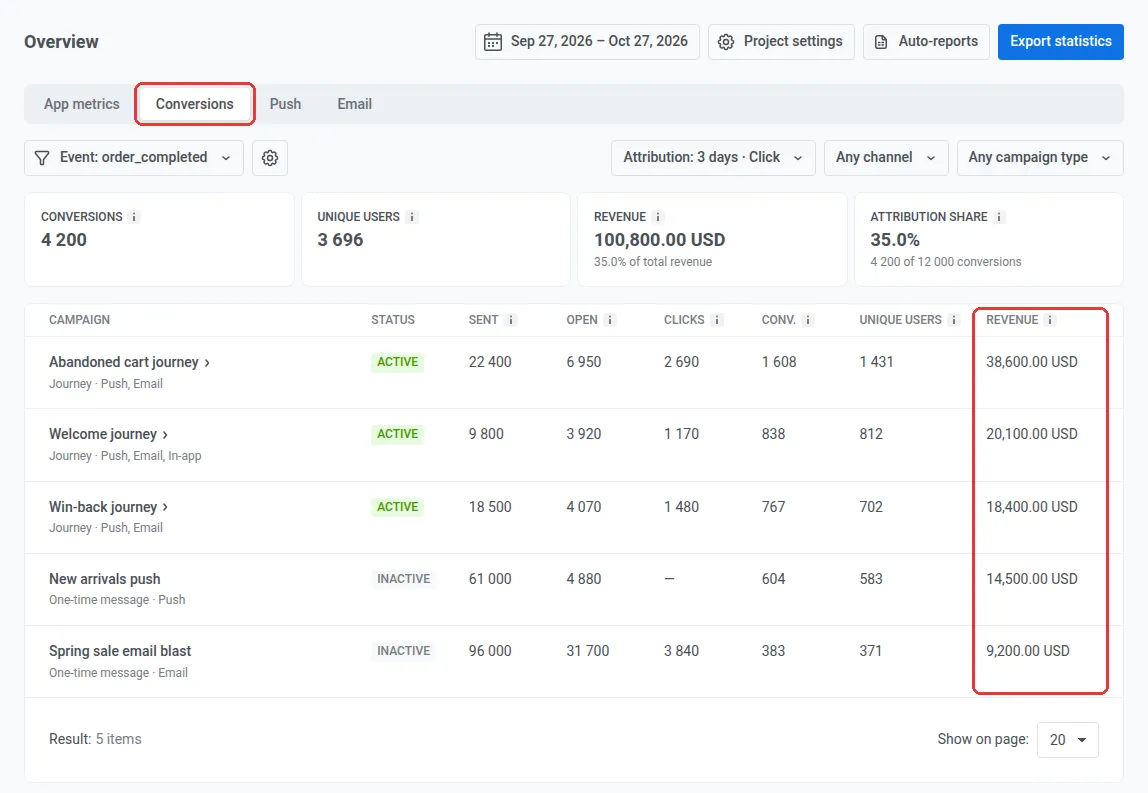
Task: Click the funnel filter icon on Event
Action: [x=42, y=157]
